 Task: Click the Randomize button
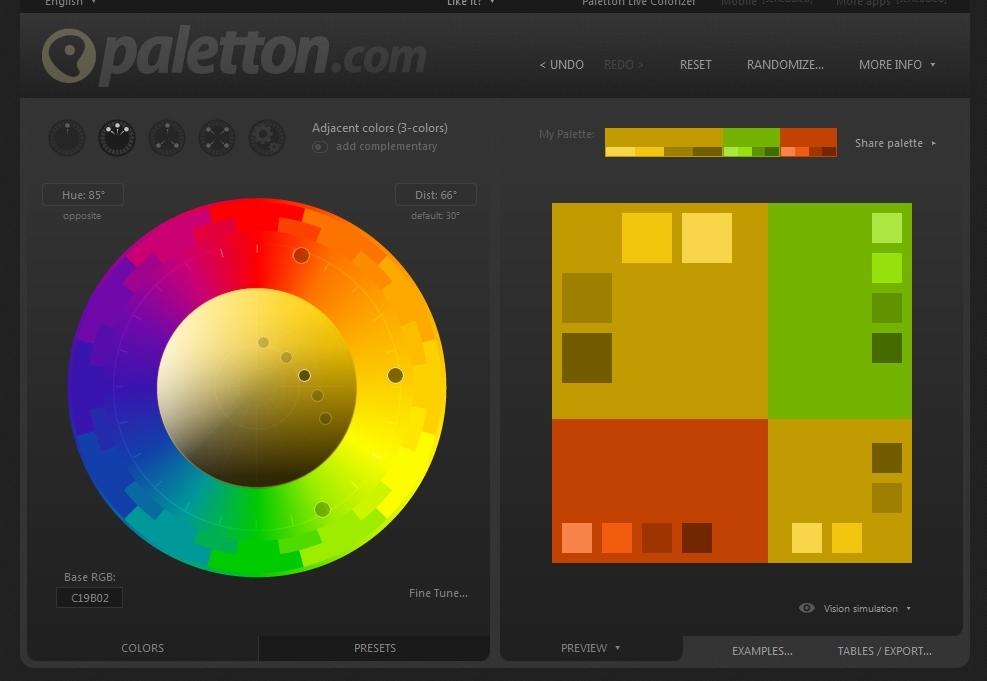[x=785, y=65]
